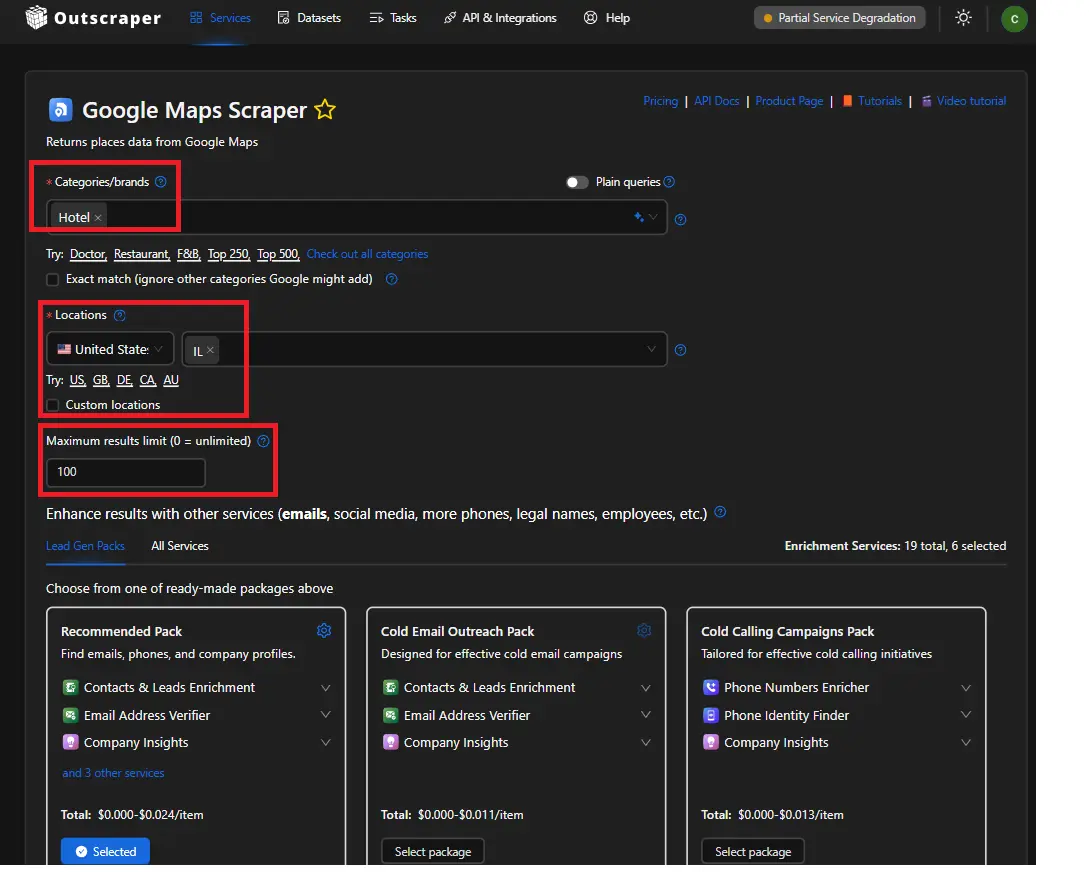Click the favorite star next to Google Maps Scraper

pyautogui.click(x=325, y=110)
